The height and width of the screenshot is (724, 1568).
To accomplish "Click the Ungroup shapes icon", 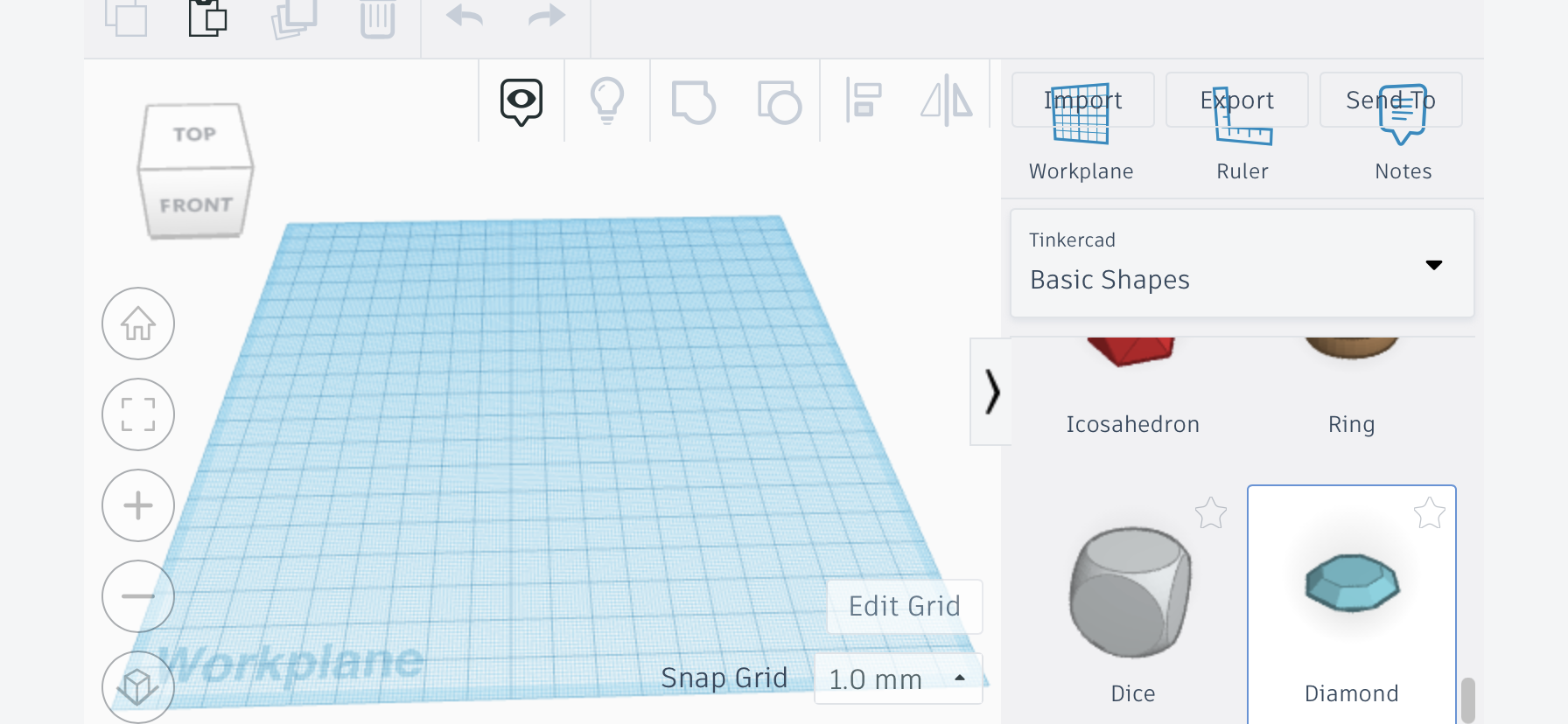I will click(780, 102).
